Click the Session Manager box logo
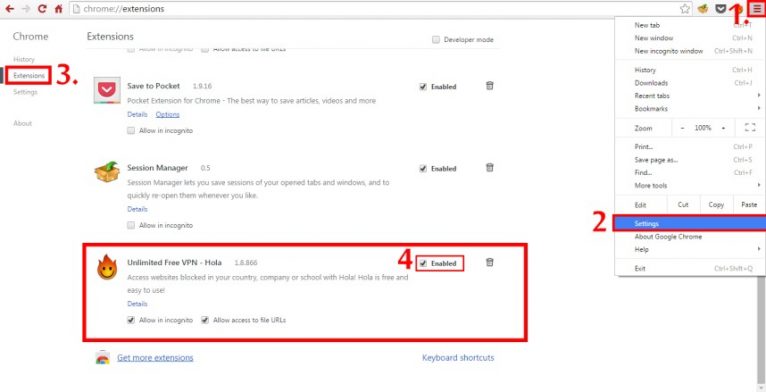 click(106, 172)
